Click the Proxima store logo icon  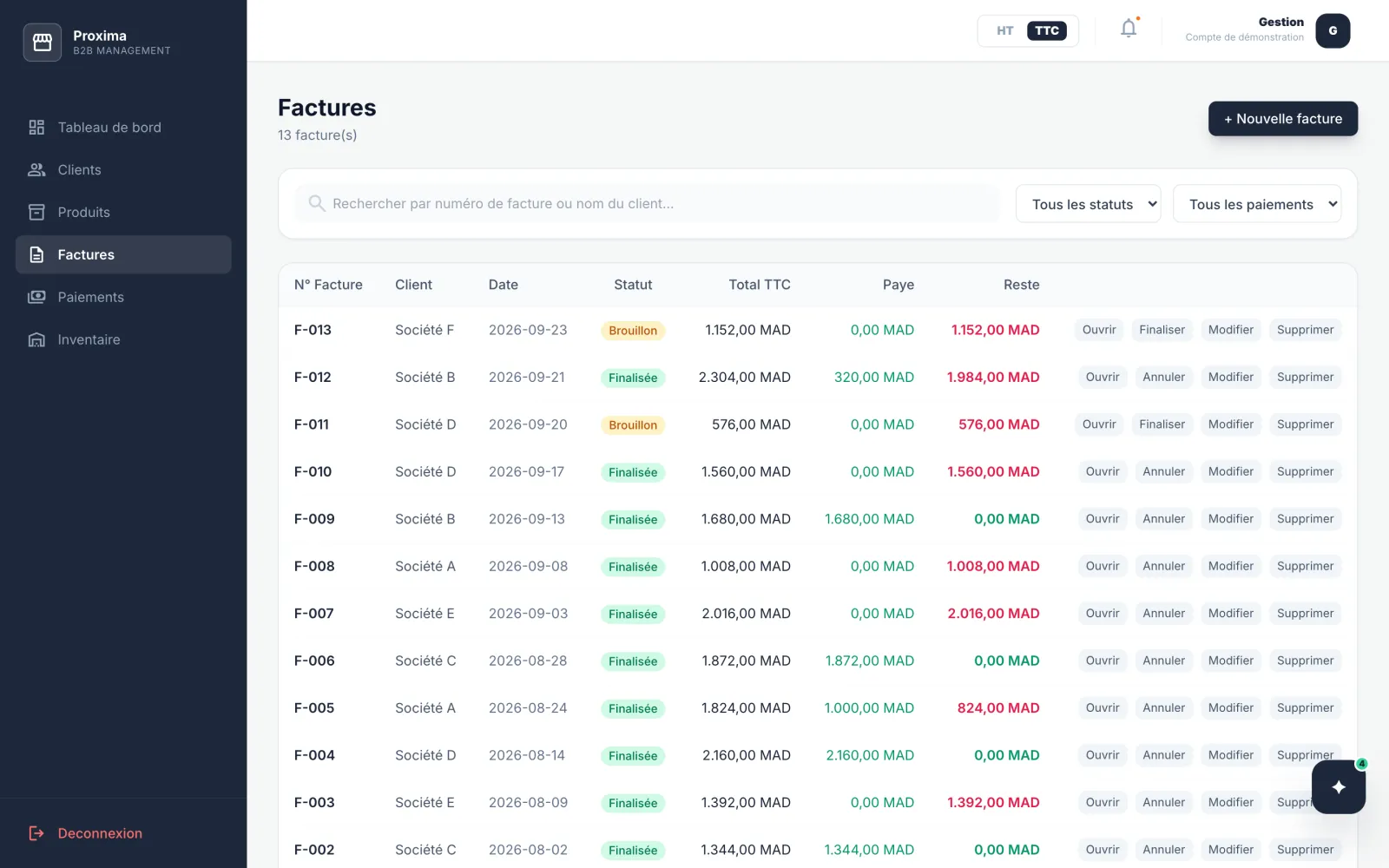[42, 43]
